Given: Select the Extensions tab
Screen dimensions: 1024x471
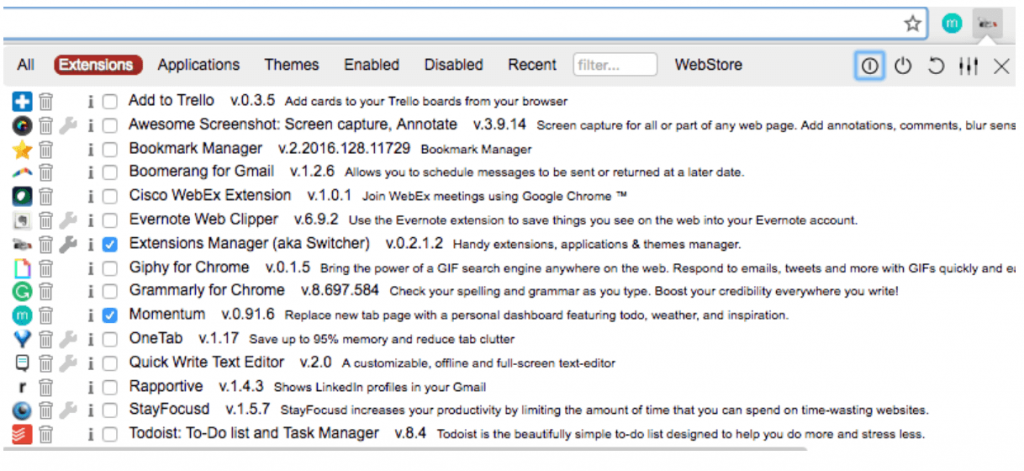Looking at the screenshot, I should pyautogui.click(x=99, y=65).
